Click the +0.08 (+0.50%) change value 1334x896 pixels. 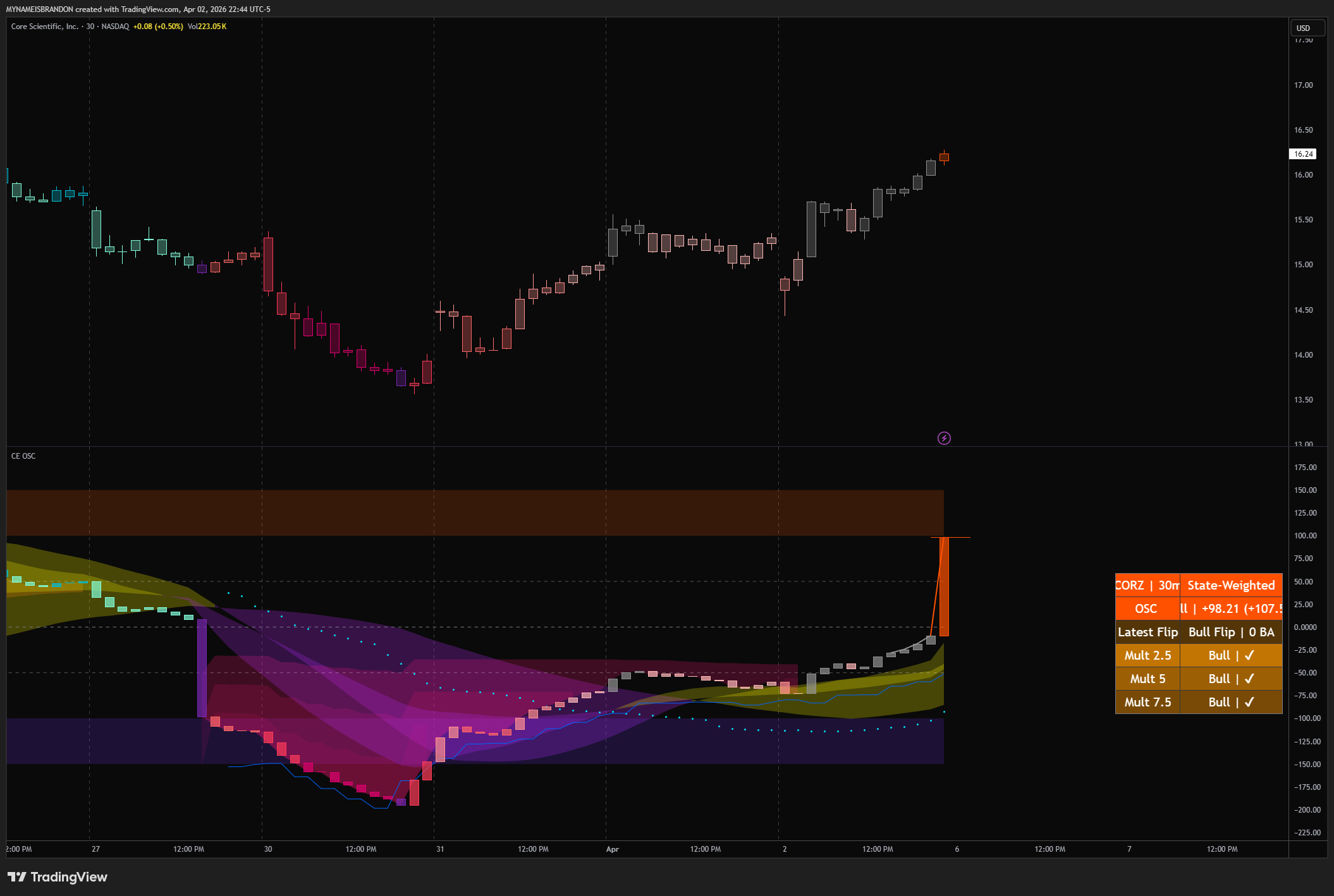tap(158, 27)
